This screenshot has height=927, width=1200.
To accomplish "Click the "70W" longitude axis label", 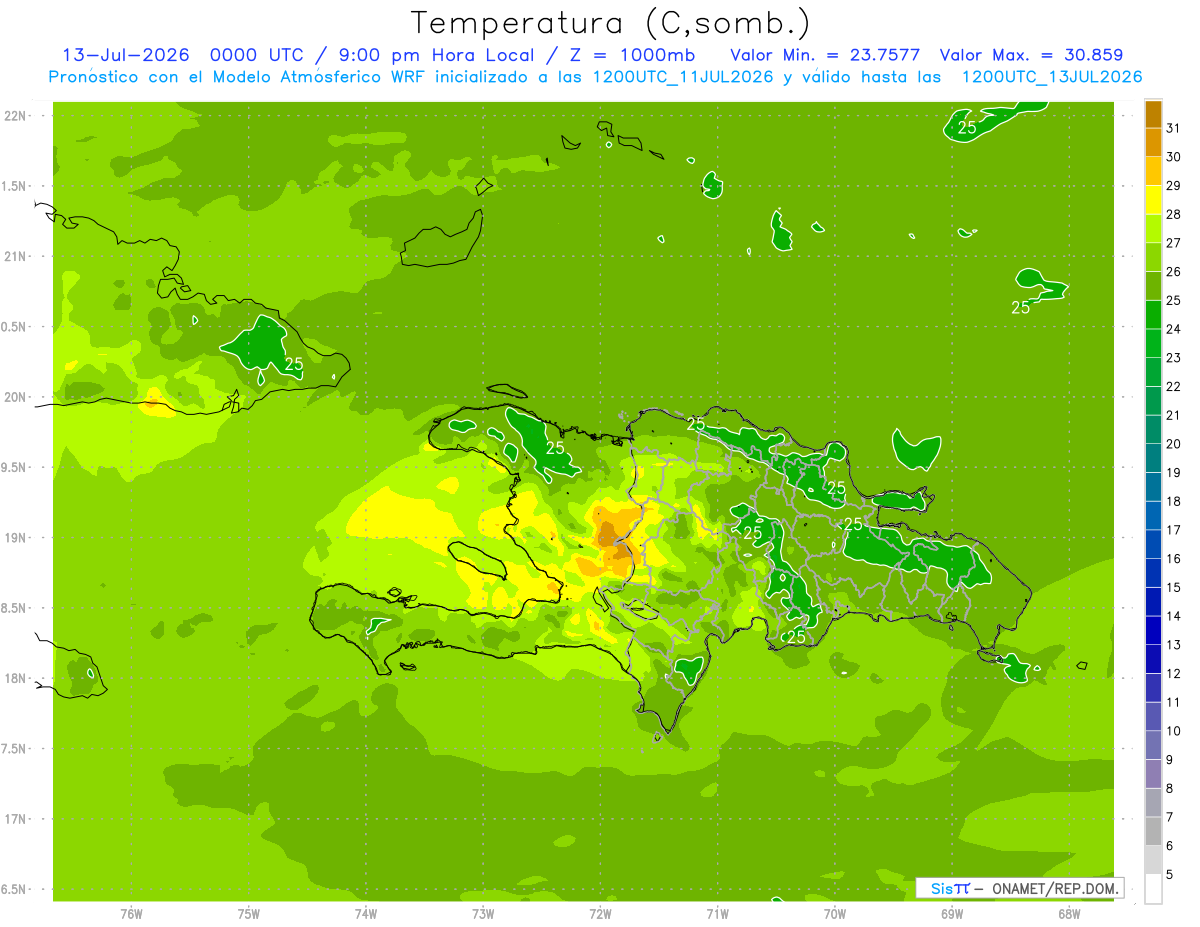I will 835,914.
